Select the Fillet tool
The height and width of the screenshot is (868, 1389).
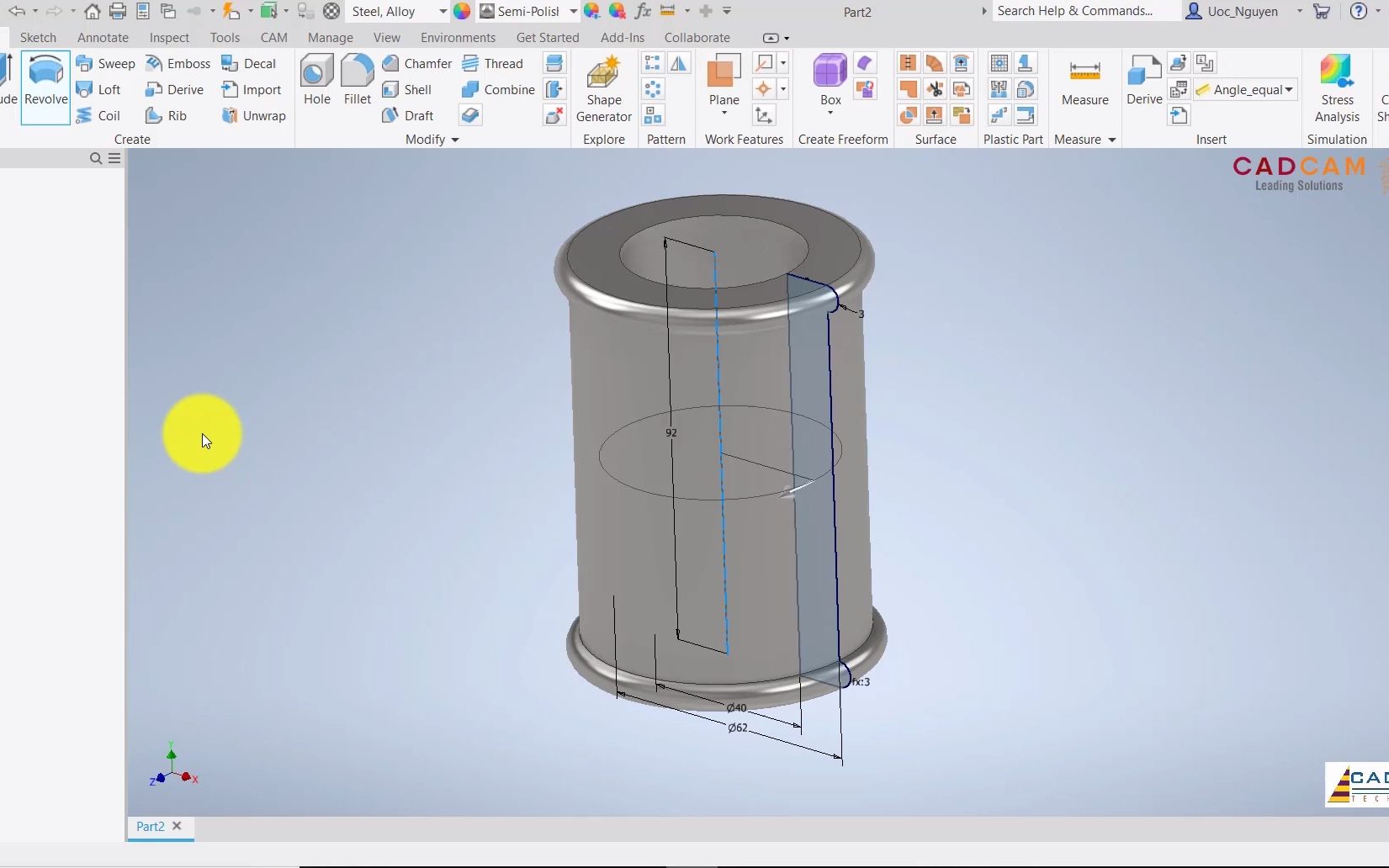357,82
